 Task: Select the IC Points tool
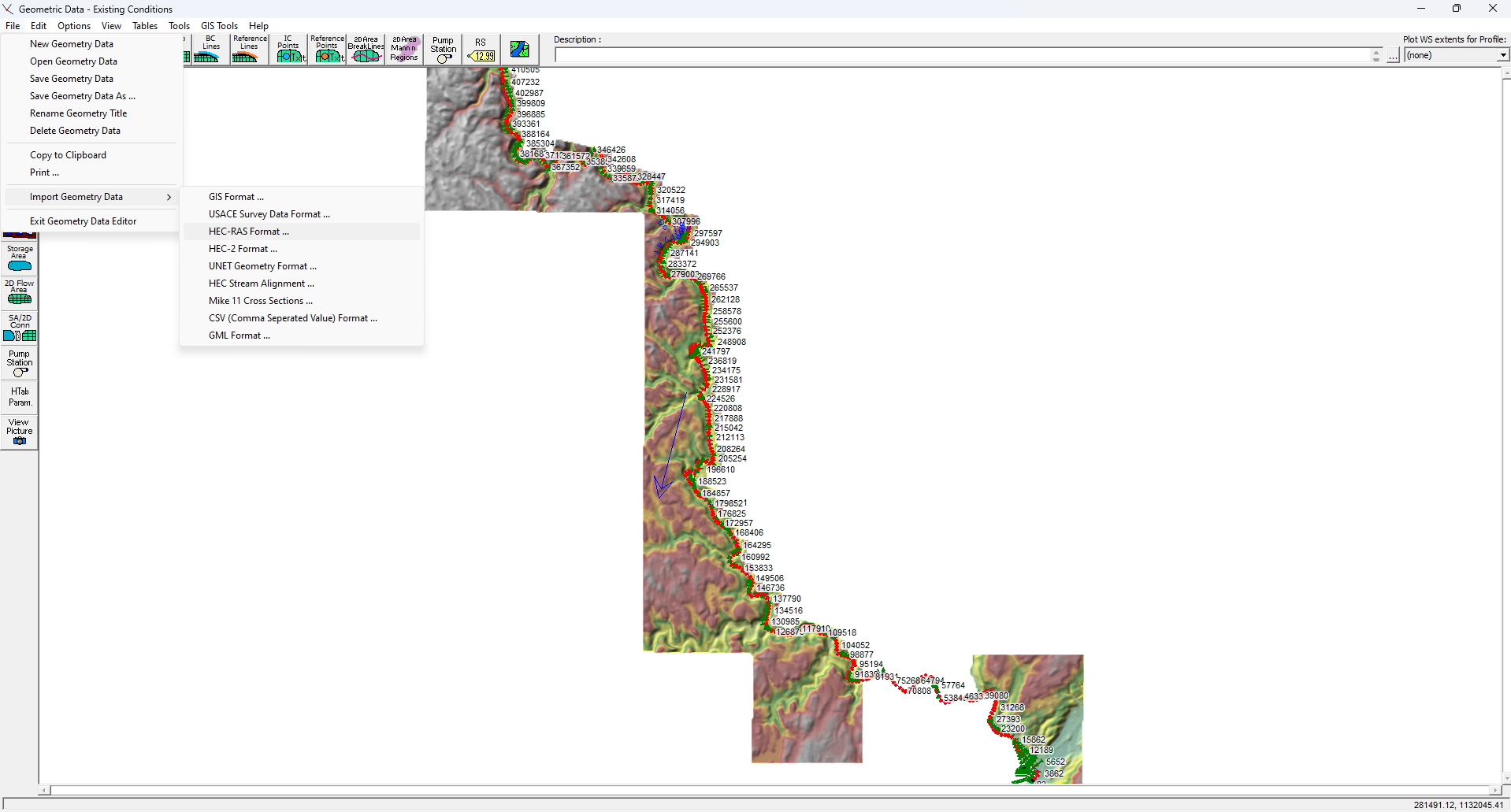288,49
